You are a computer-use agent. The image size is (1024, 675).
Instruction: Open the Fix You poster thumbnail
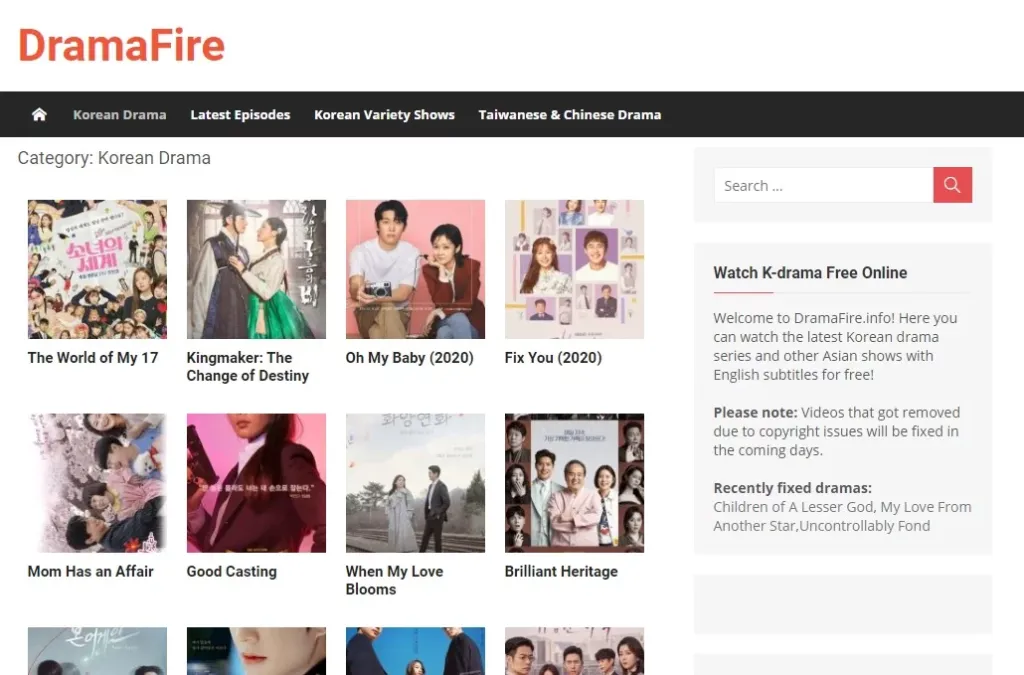point(574,269)
